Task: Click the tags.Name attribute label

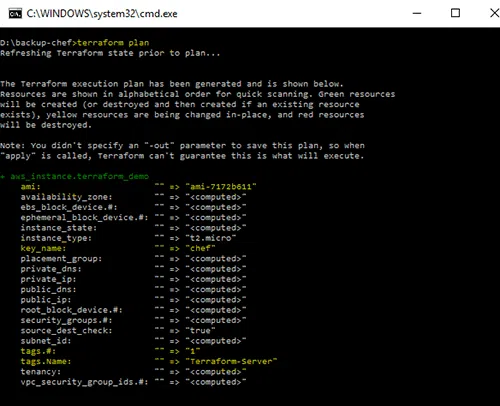Action: [46, 361]
